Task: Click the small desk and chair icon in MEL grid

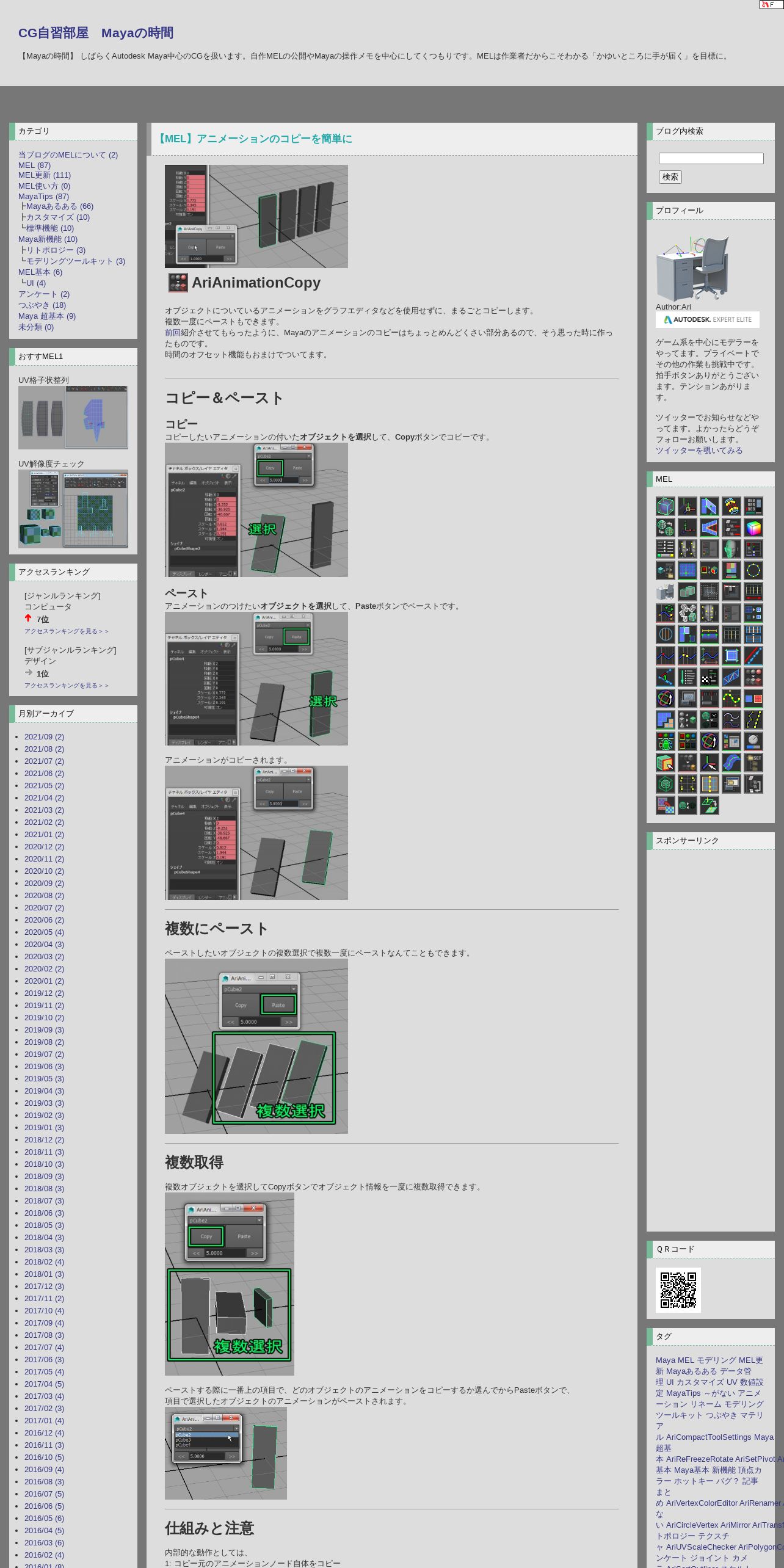Action: point(666,592)
